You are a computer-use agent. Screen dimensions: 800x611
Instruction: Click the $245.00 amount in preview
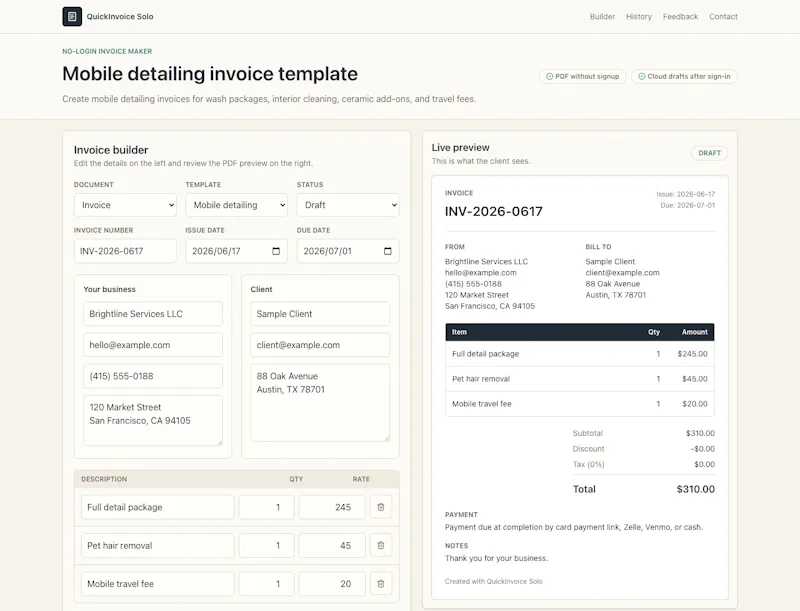[x=692, y=353]
